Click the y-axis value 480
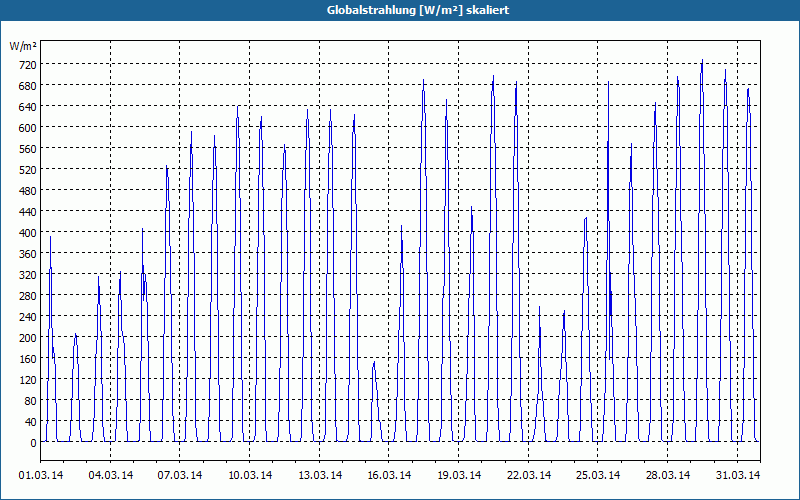Screen dimensions: 800x500 (28, 191)
